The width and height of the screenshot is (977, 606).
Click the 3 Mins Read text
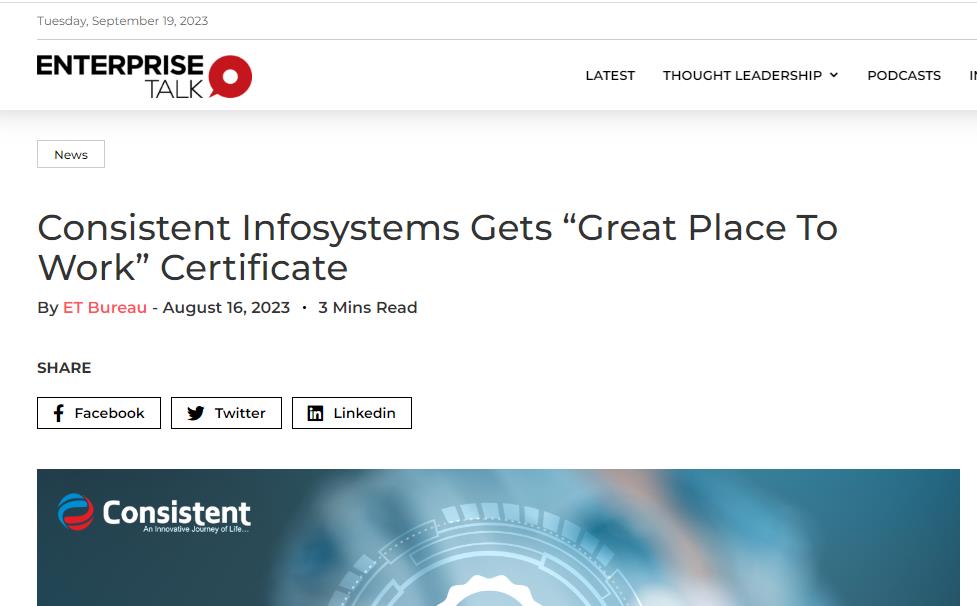coord(368,308)
